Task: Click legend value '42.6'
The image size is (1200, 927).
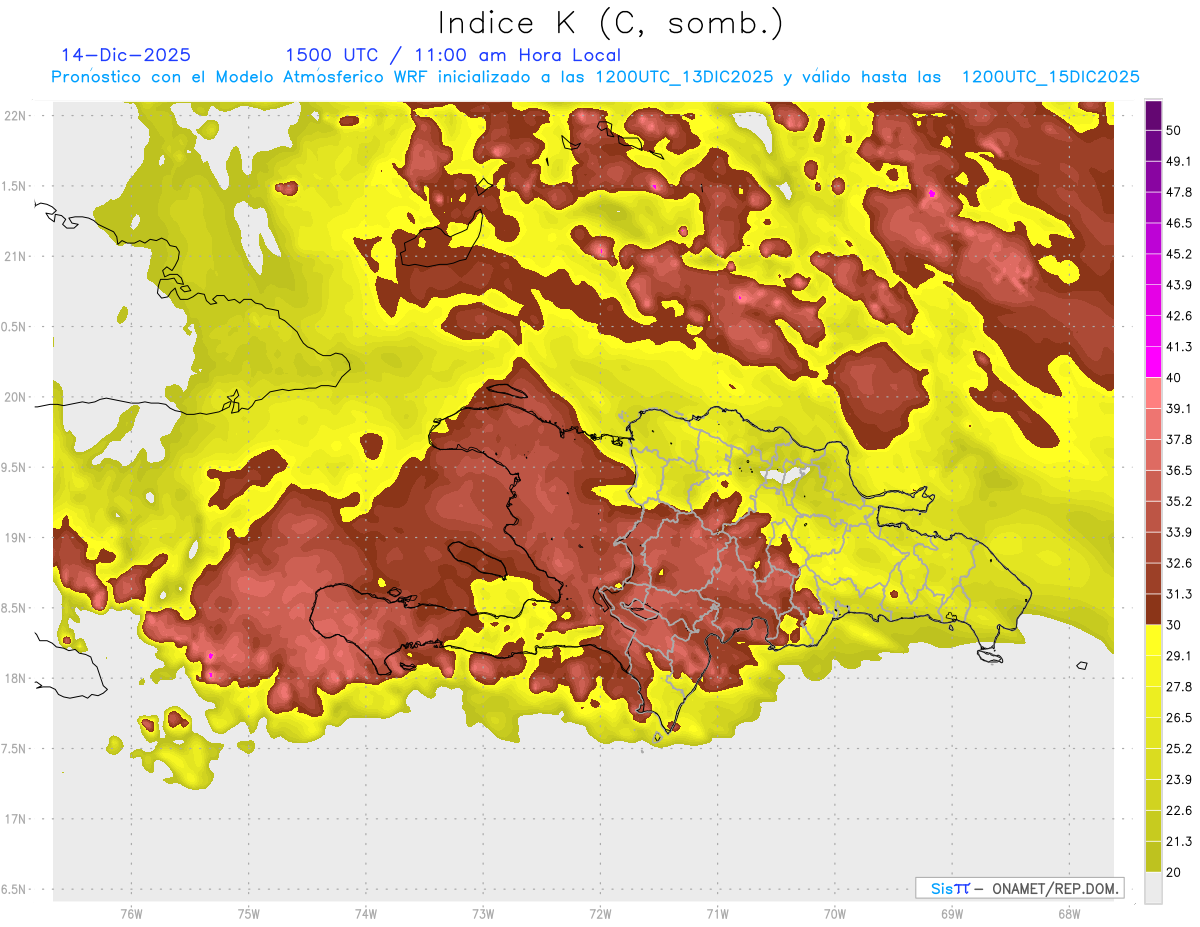Action: 1178,316
